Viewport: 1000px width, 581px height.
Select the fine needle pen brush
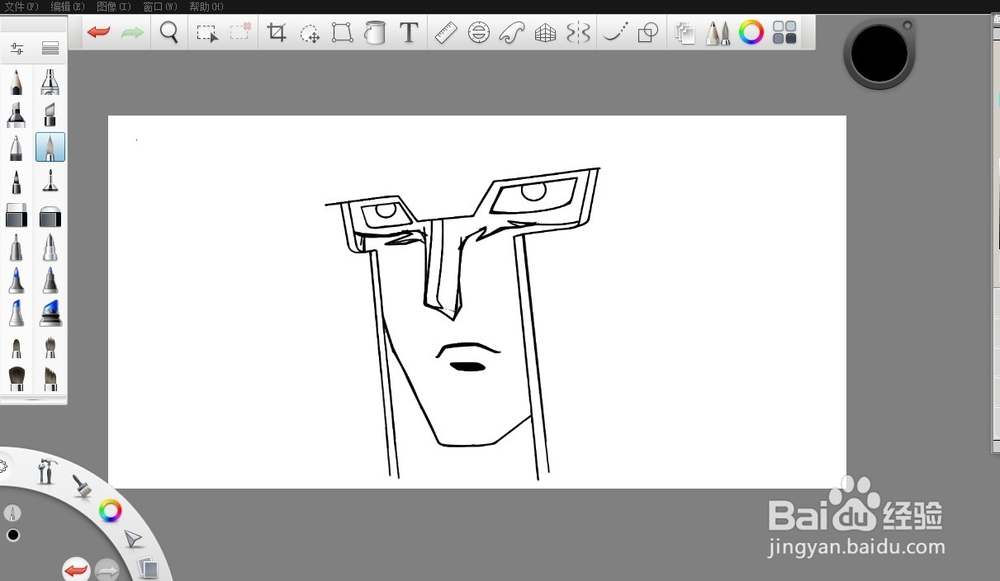coord(50,181)
